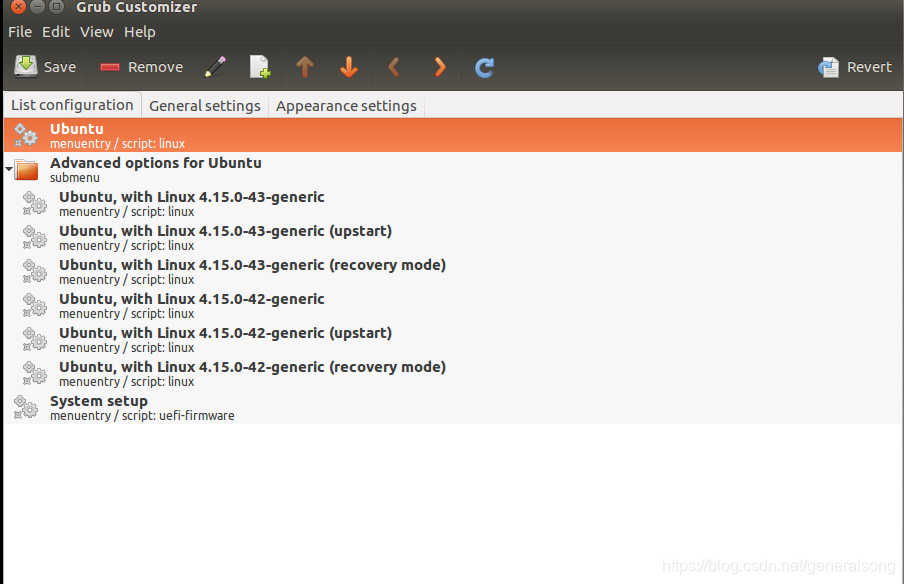The height and width of the screenshot is (584, 904).
Task: Click the left arrow to remove from submenu
Action: tap(394, 67)
